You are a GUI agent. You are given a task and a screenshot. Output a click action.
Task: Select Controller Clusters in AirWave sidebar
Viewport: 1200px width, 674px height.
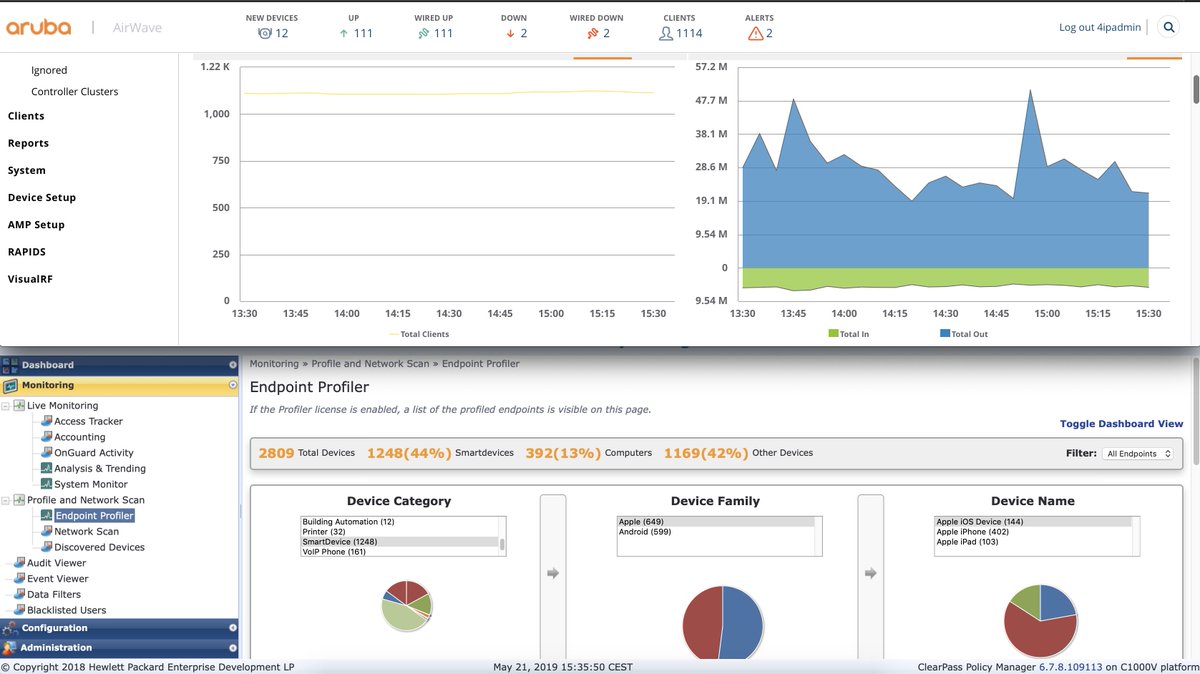[75, 92]
